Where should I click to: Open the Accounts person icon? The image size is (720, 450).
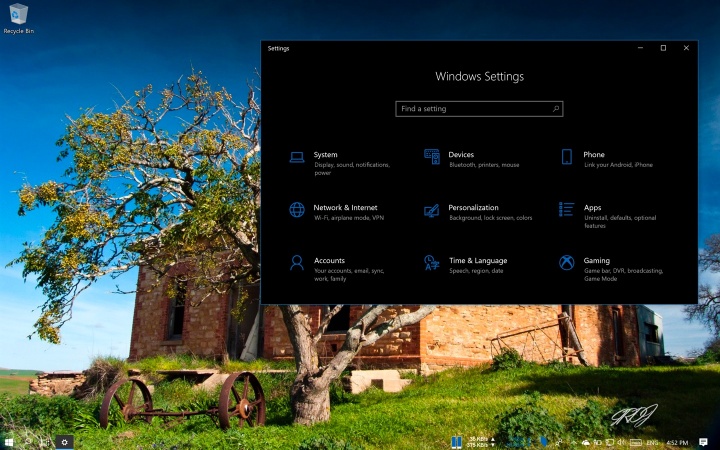click(297, 263)
